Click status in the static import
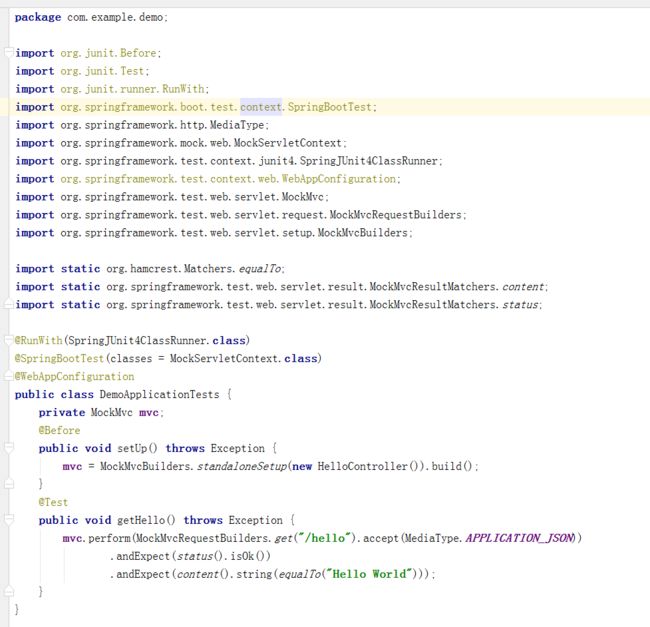Viewport: 650px width, 627px height. point(520,305)
